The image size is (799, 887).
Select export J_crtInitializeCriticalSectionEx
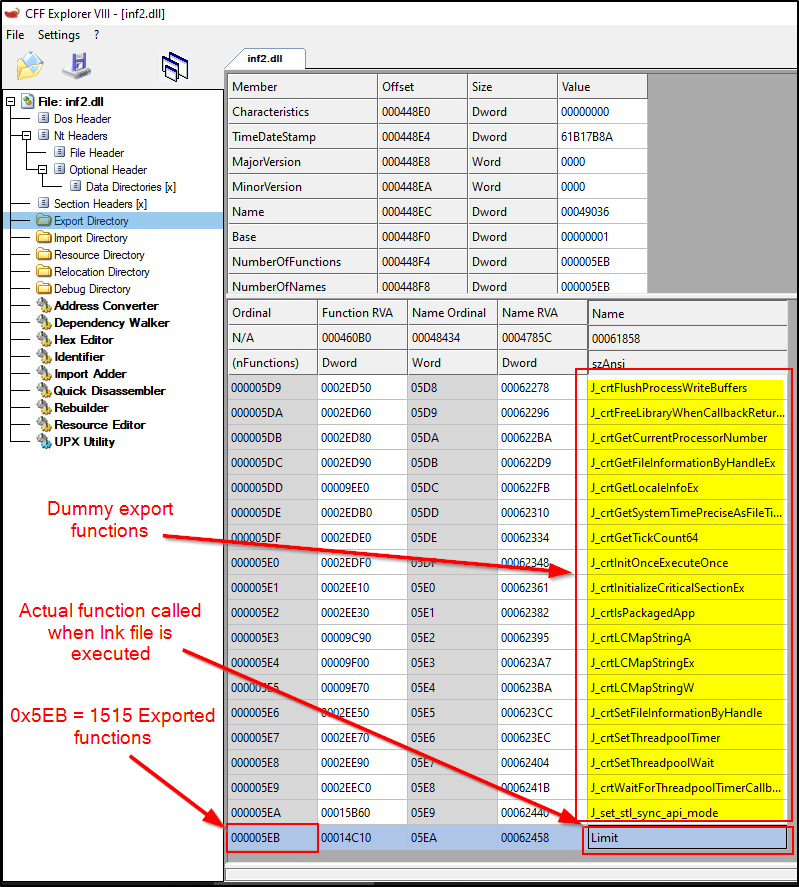coord(687,588)
